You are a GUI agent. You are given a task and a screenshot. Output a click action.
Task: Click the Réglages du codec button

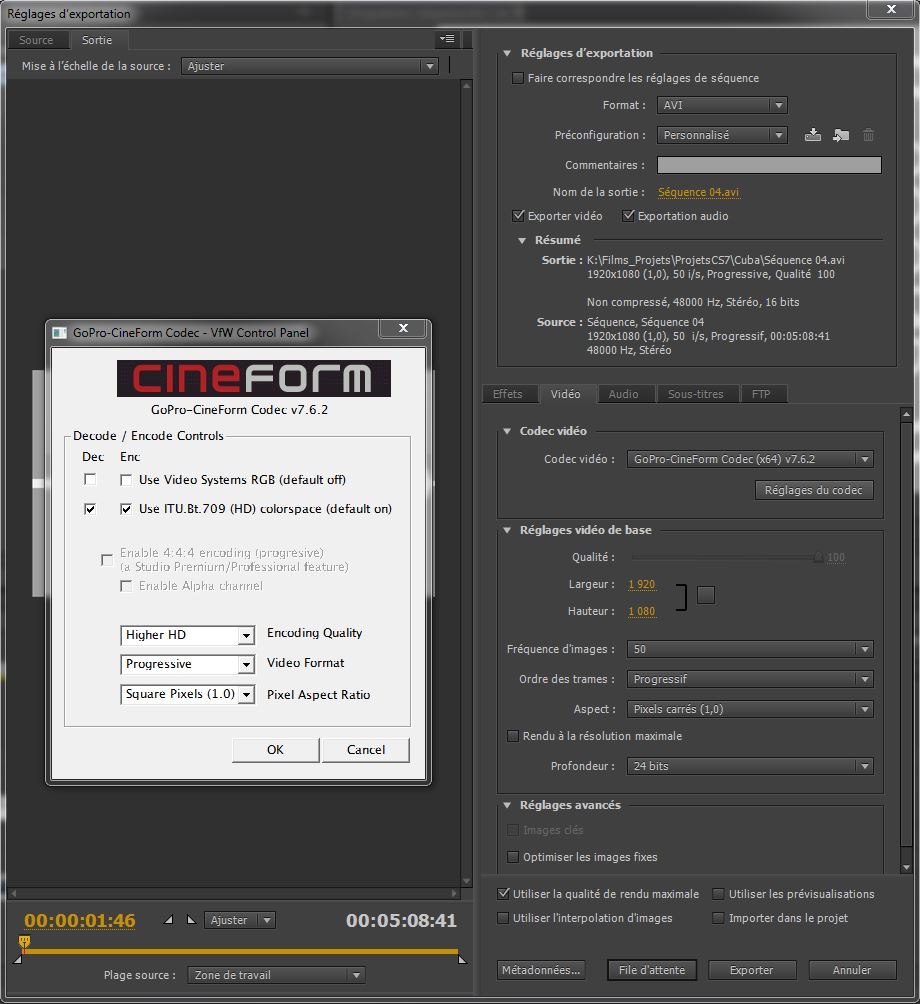pyautogui.click(x=814, y=490)
